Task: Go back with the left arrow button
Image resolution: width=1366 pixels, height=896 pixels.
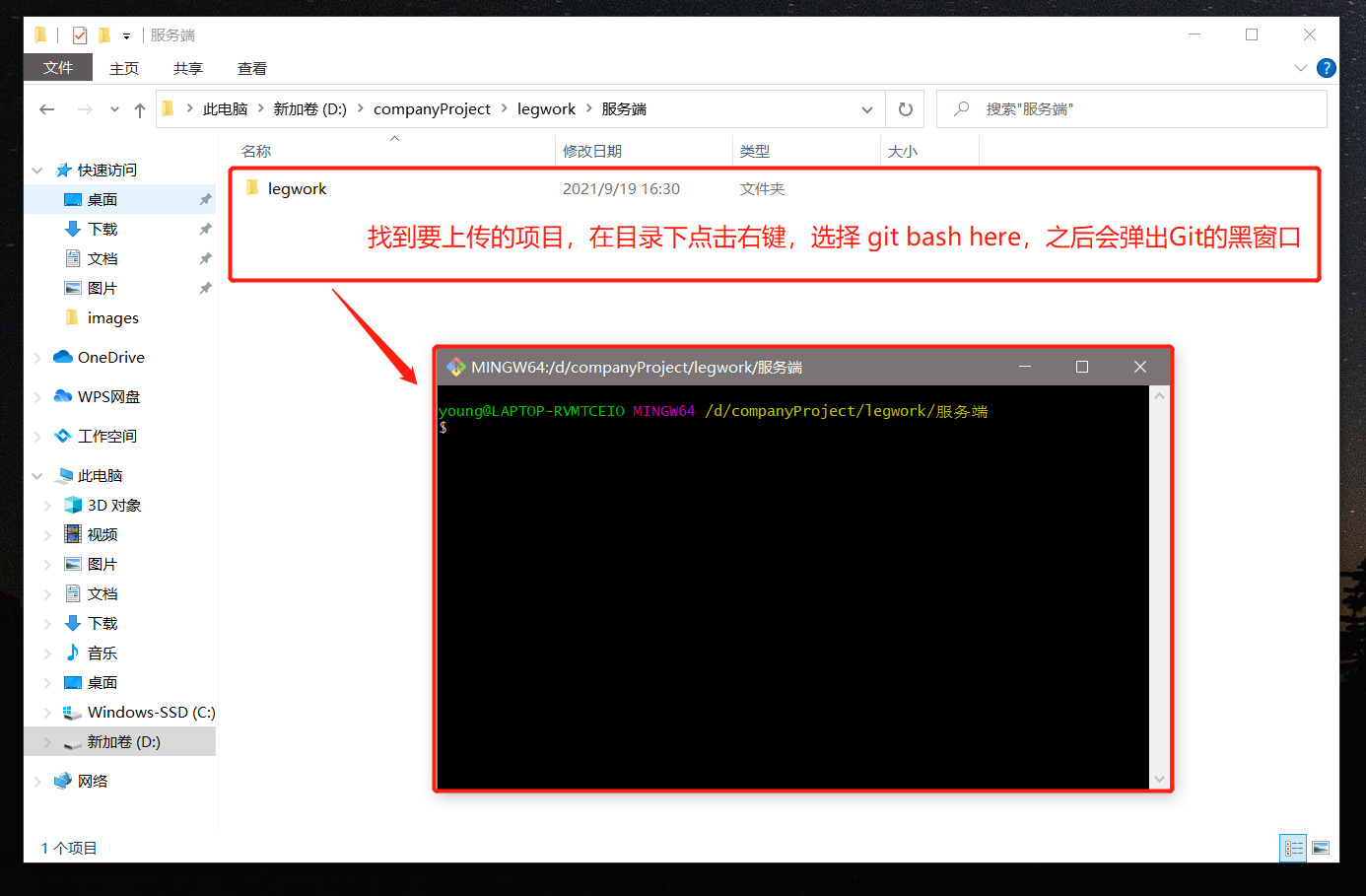Action: (x=46, y=109)
